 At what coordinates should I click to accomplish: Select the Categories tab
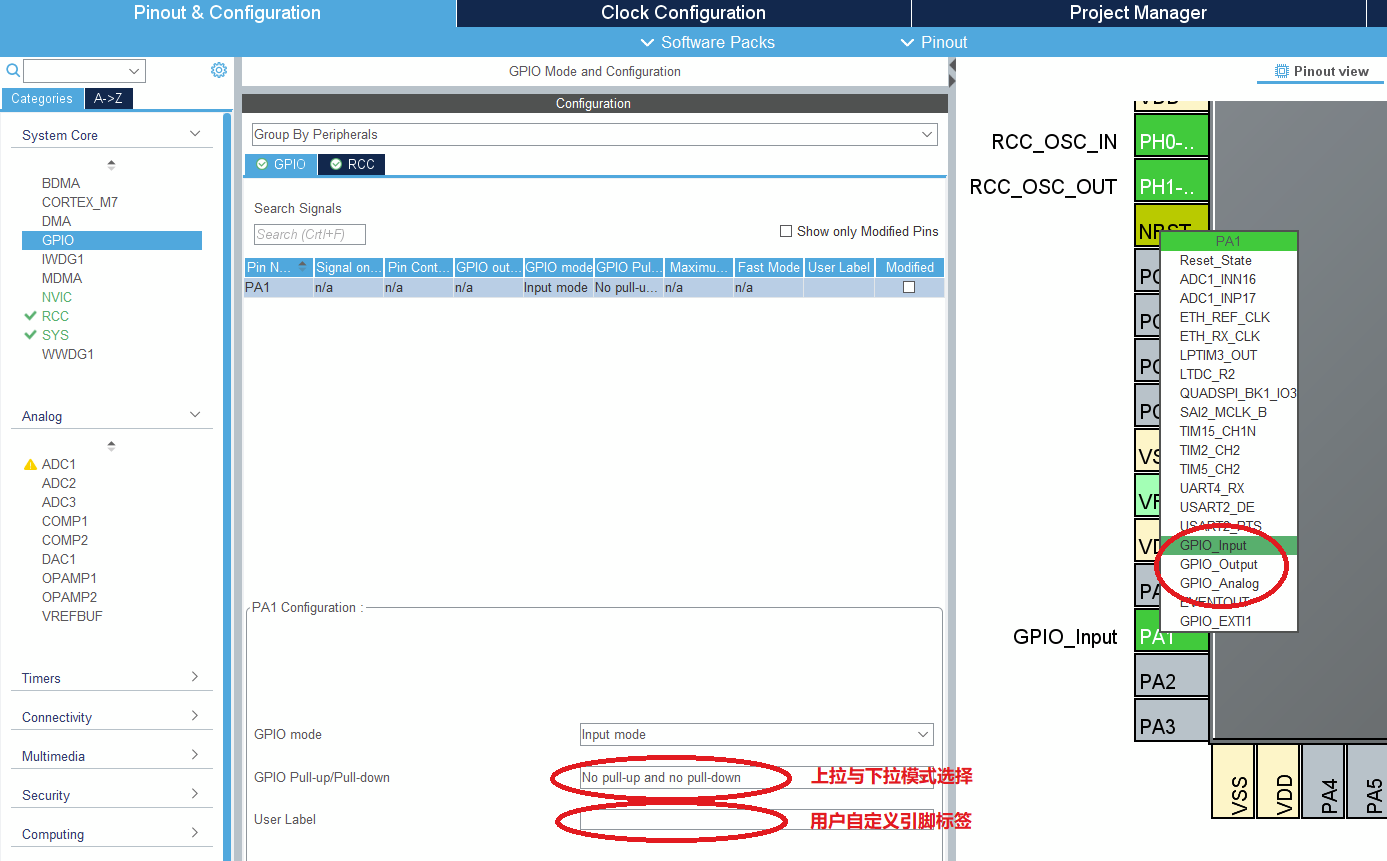[42, 98]
